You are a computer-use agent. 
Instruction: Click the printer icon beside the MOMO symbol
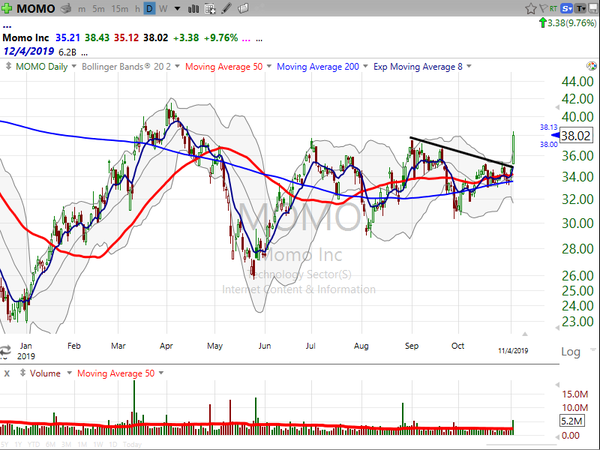click(66, 8)
